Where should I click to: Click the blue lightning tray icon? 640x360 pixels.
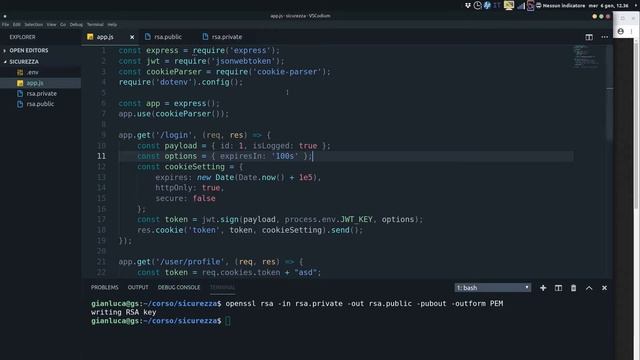tap(487, 6)
